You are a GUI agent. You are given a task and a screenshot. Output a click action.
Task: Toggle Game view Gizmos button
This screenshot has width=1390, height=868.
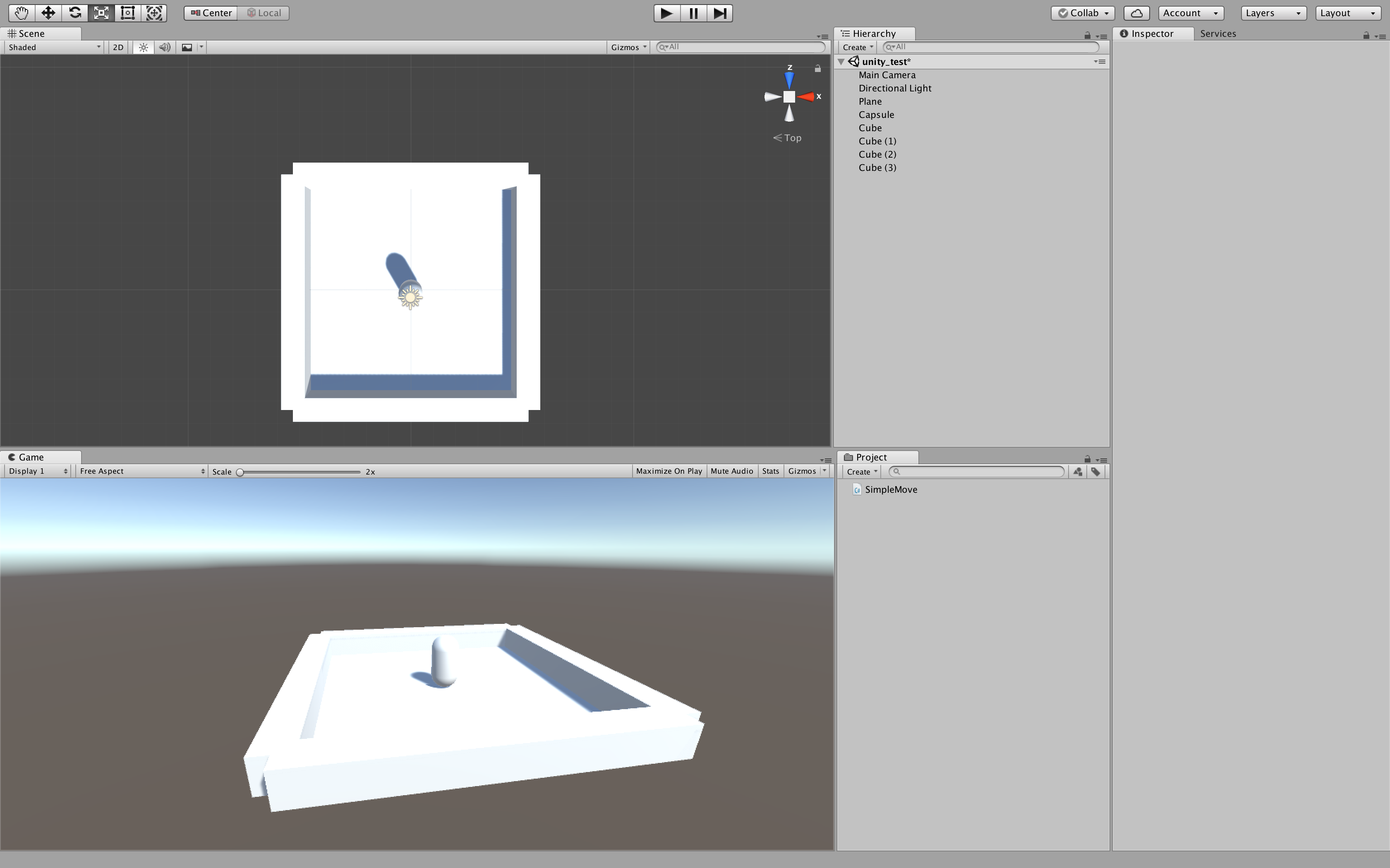802,471
